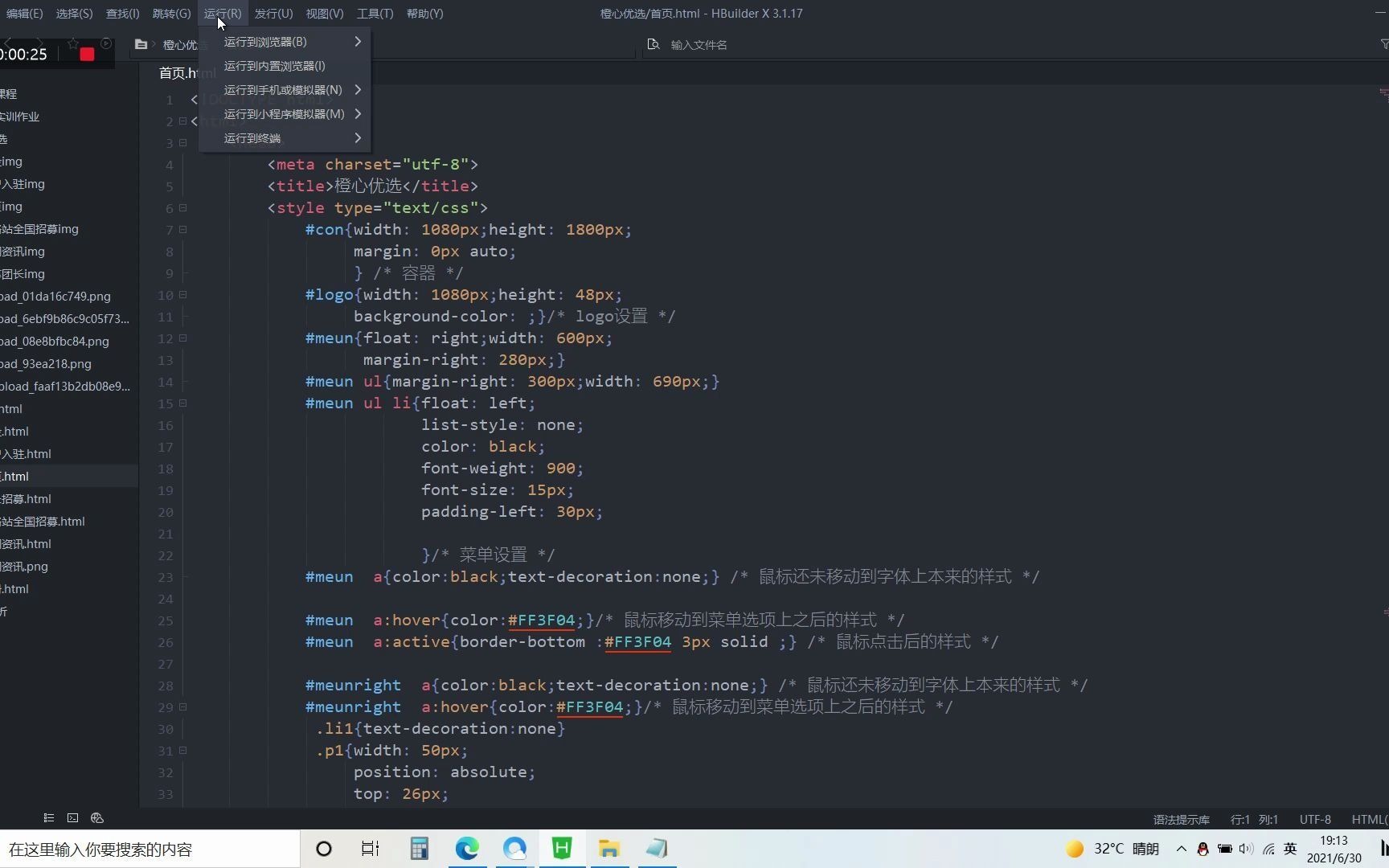Click the clock showing 19:13
This screenshot has height=868, width=1389.
pyautogui.click(x=1334, y=840)
